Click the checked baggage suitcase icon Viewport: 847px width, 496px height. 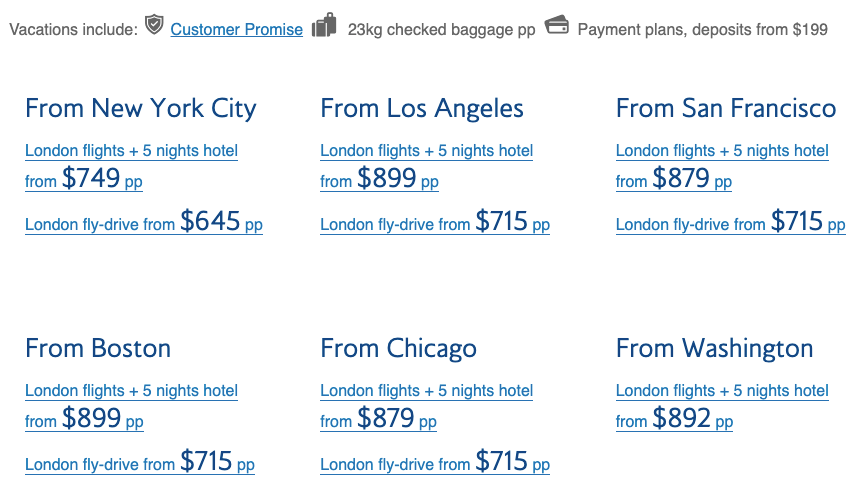(x=324, y=25)
